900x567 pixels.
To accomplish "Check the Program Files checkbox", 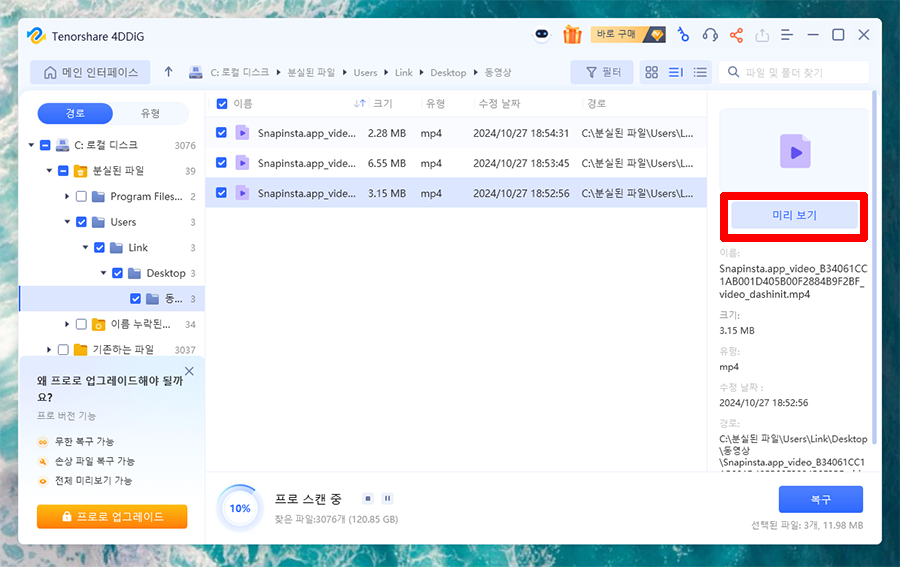I will click(x=82, y=196).
